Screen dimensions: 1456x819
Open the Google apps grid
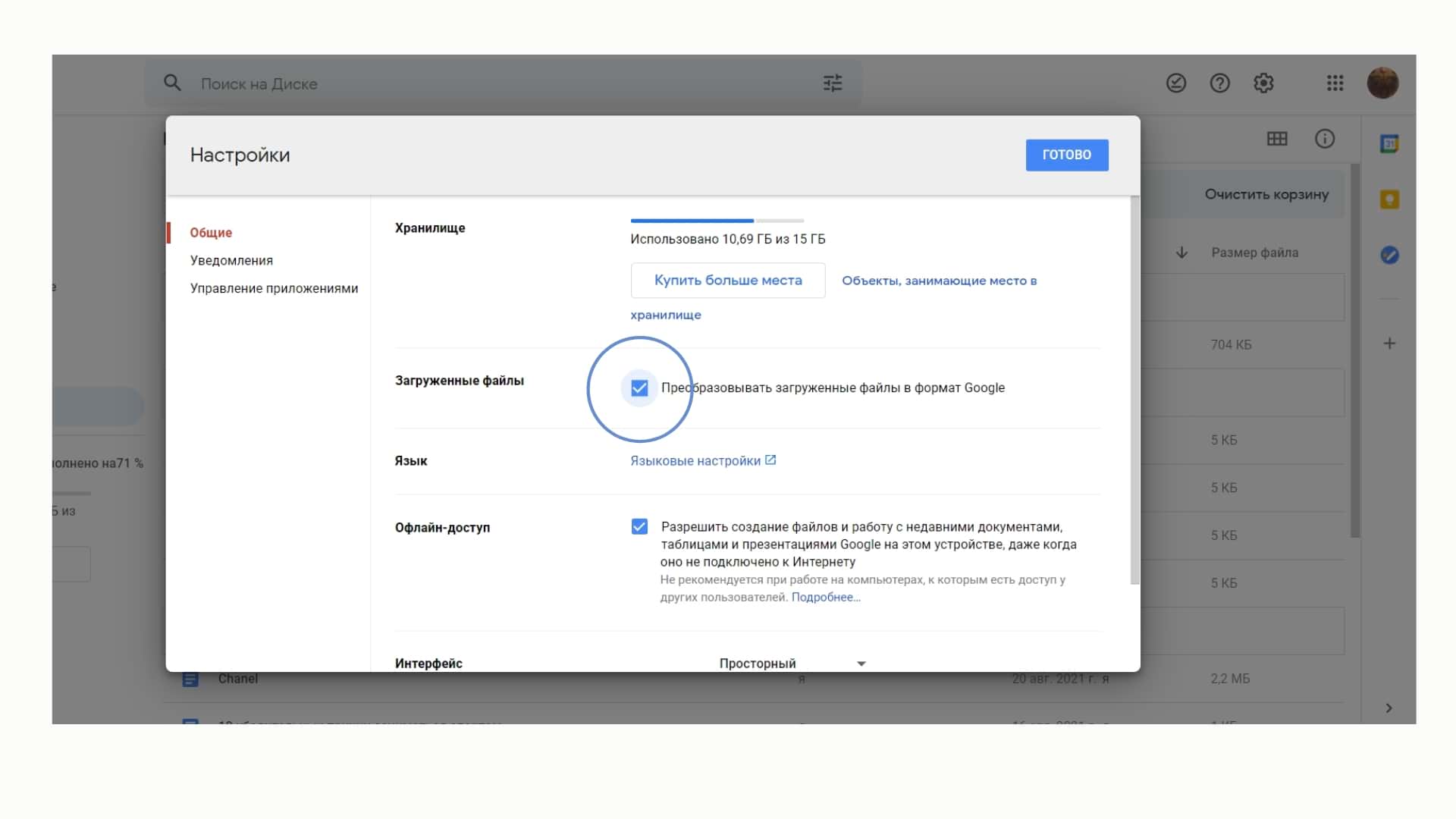click(1335, 83)
